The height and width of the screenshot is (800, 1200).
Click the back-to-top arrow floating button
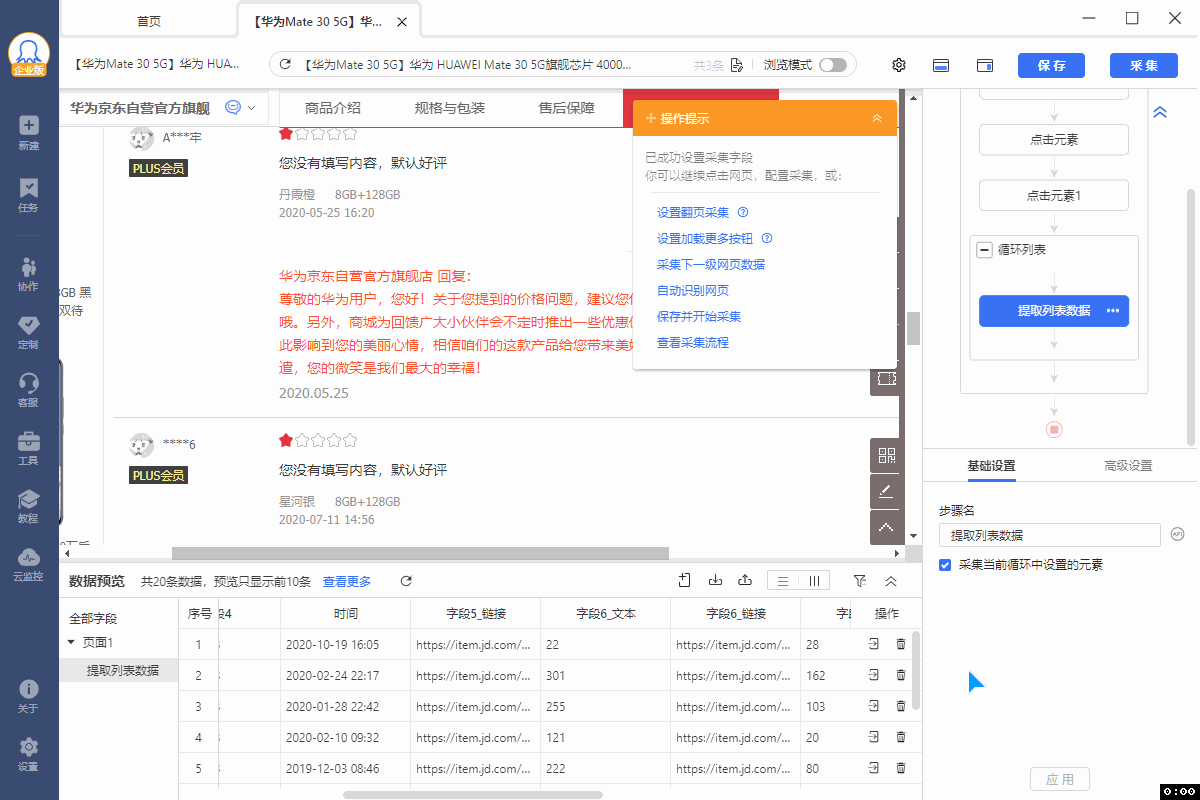(x=886, y=525)
